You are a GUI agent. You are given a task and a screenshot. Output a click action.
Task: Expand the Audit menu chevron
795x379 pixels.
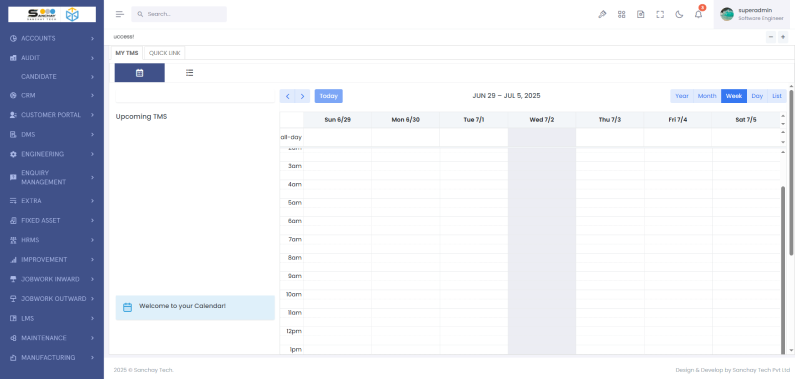pyautogui.click(x=92, y=58)
